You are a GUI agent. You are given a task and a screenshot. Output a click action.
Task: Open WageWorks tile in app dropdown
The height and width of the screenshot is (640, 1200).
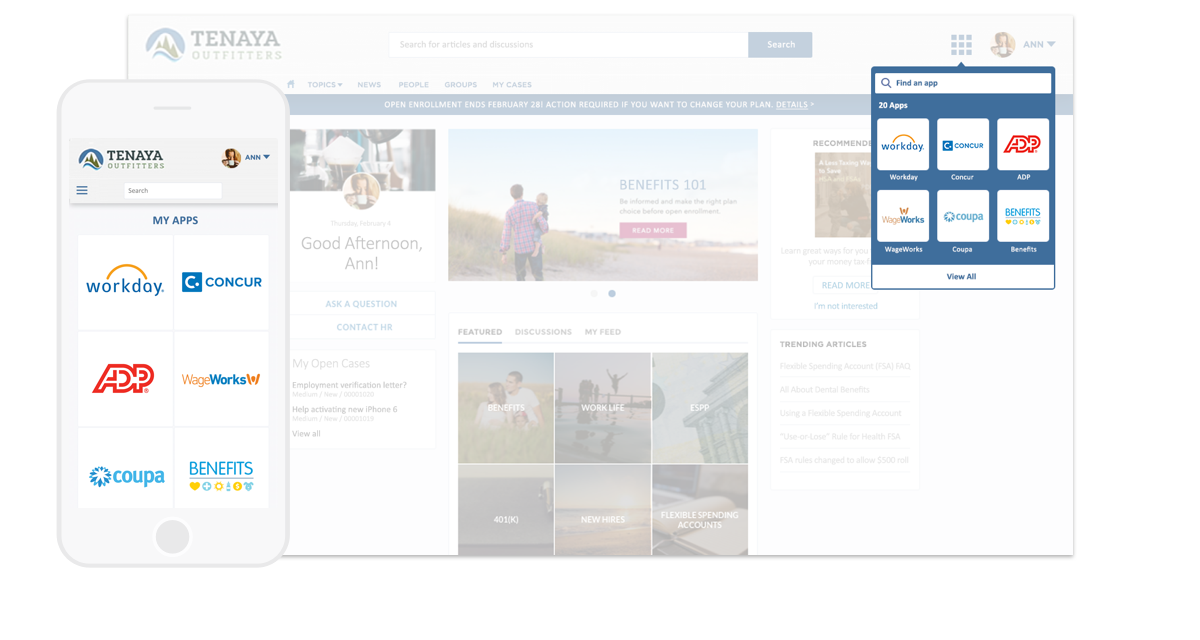[903, 216]
